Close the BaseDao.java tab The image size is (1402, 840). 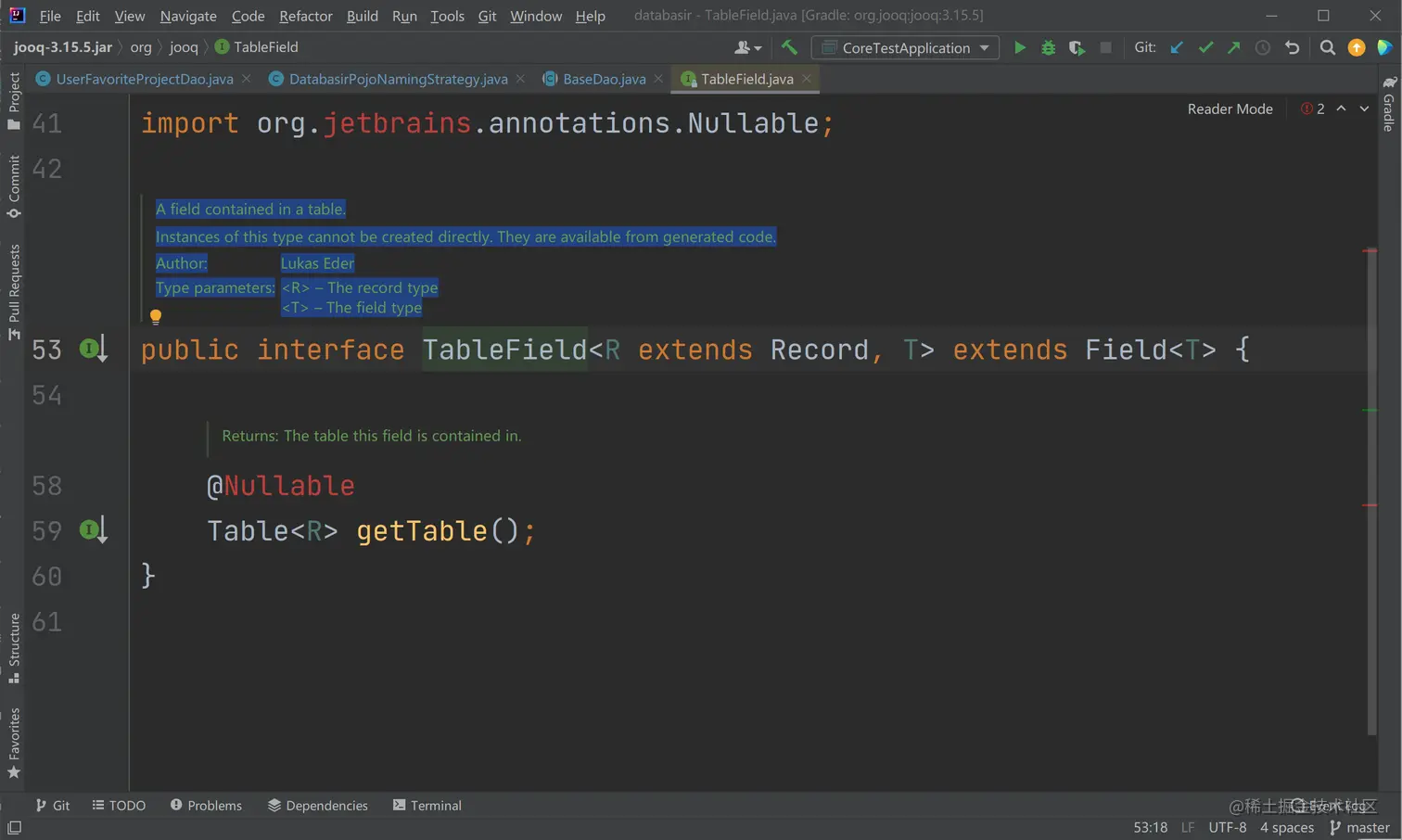(x=658, y=79)
